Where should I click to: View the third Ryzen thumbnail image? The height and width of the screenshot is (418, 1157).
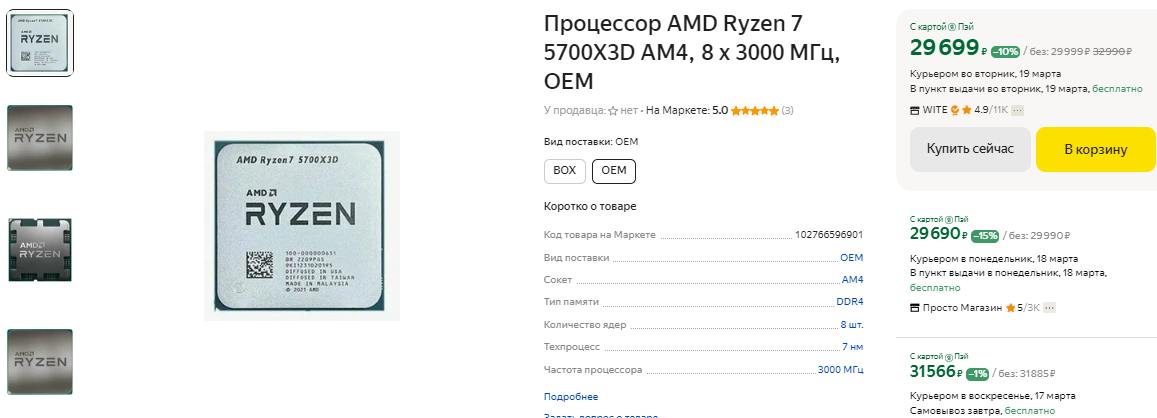point(40,249)
